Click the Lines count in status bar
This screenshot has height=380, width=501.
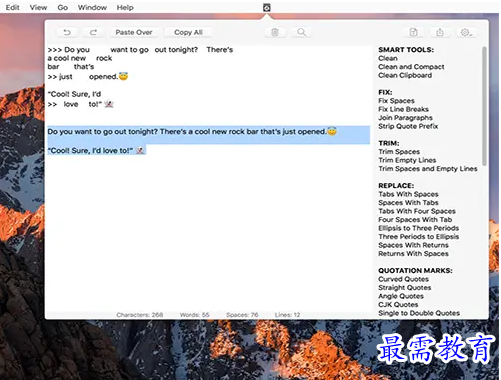(287, 315)
